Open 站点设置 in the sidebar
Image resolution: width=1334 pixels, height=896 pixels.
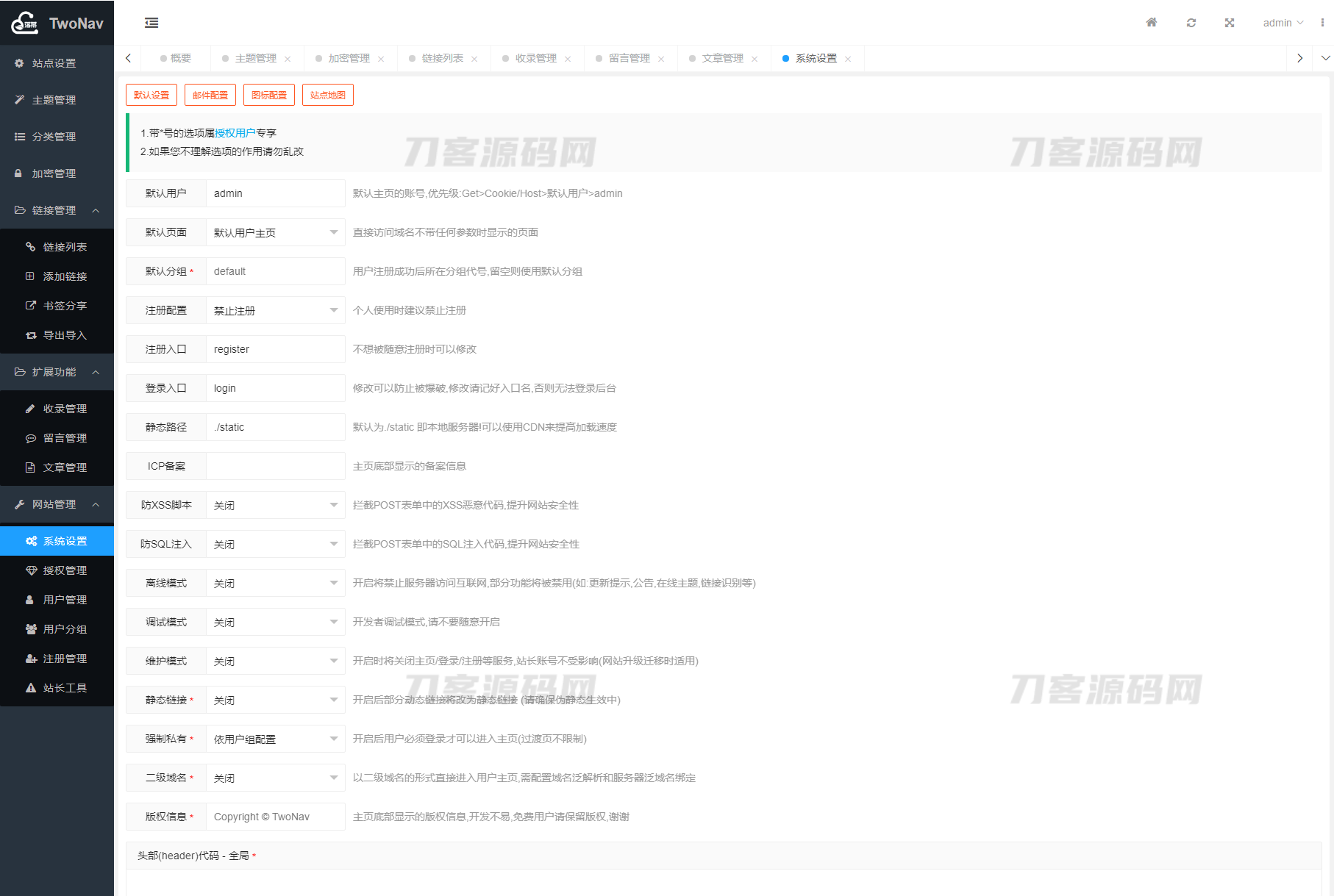[54, 63]
